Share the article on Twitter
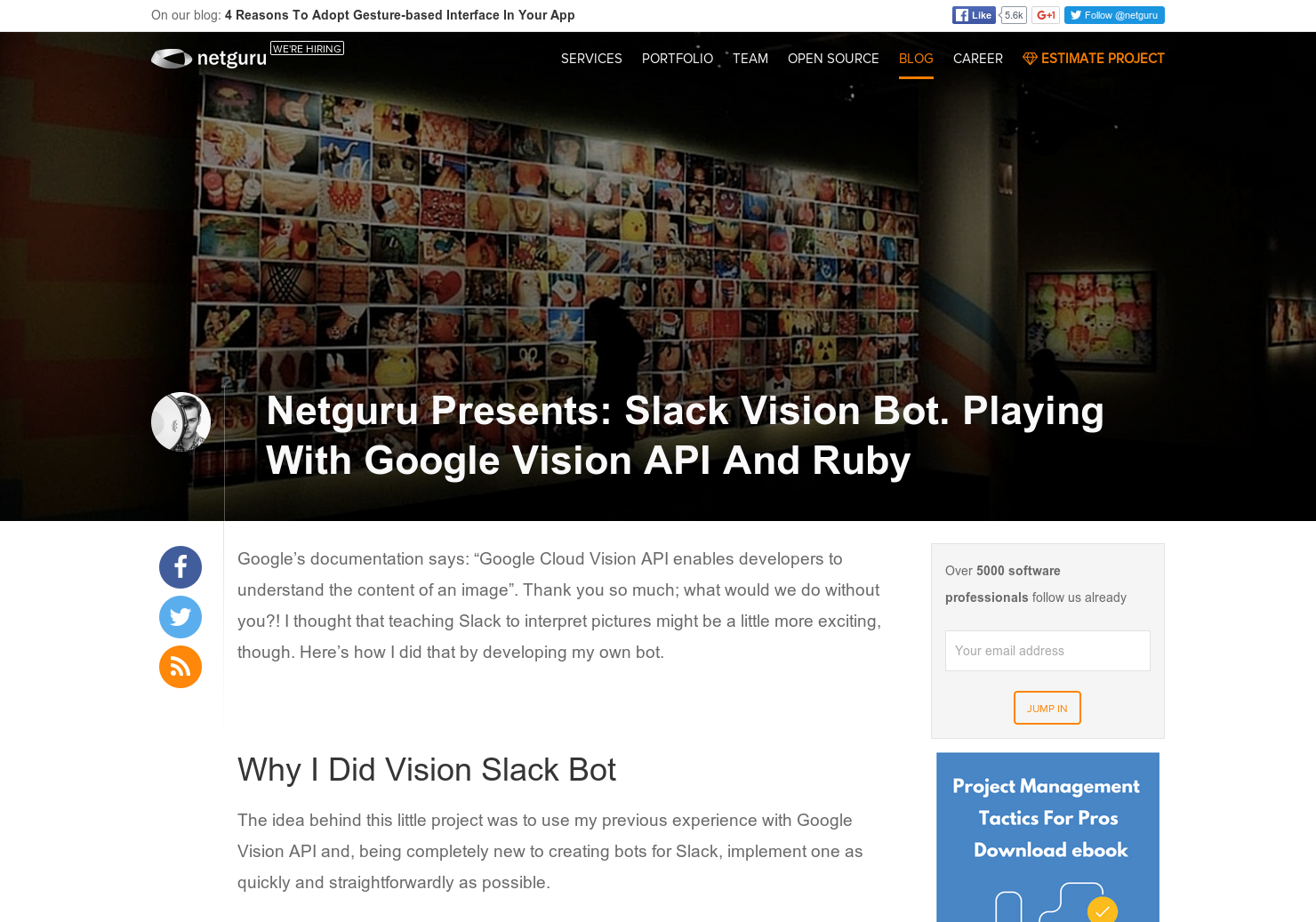The image size is (1316, 922). [x=181, y=617]
